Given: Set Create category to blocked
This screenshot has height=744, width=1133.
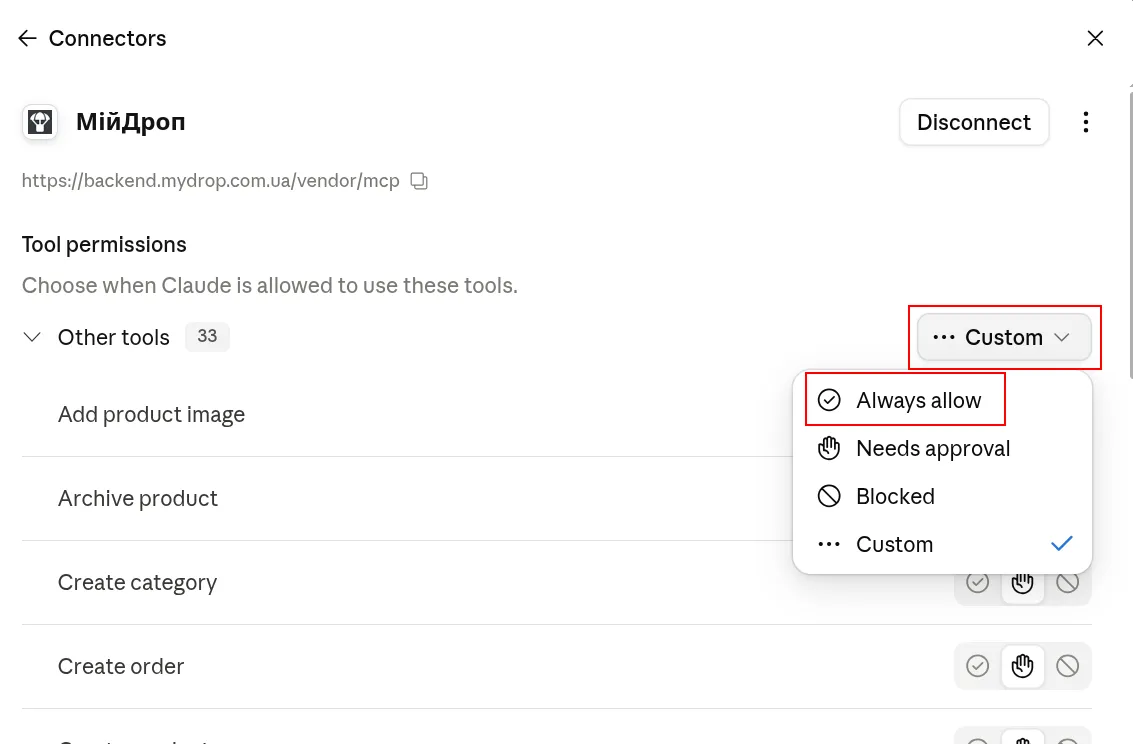Looking at the screenshot, I should coord(1067,582).
